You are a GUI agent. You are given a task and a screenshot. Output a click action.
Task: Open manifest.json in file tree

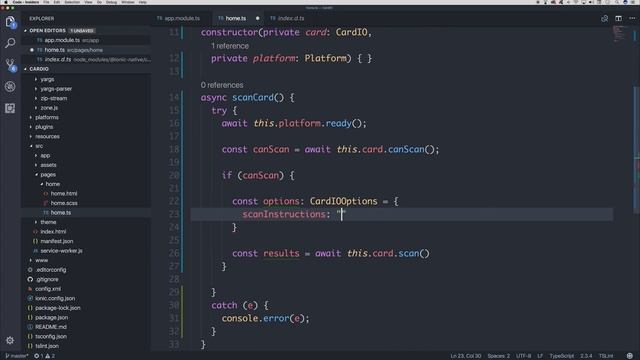[57, 241]
